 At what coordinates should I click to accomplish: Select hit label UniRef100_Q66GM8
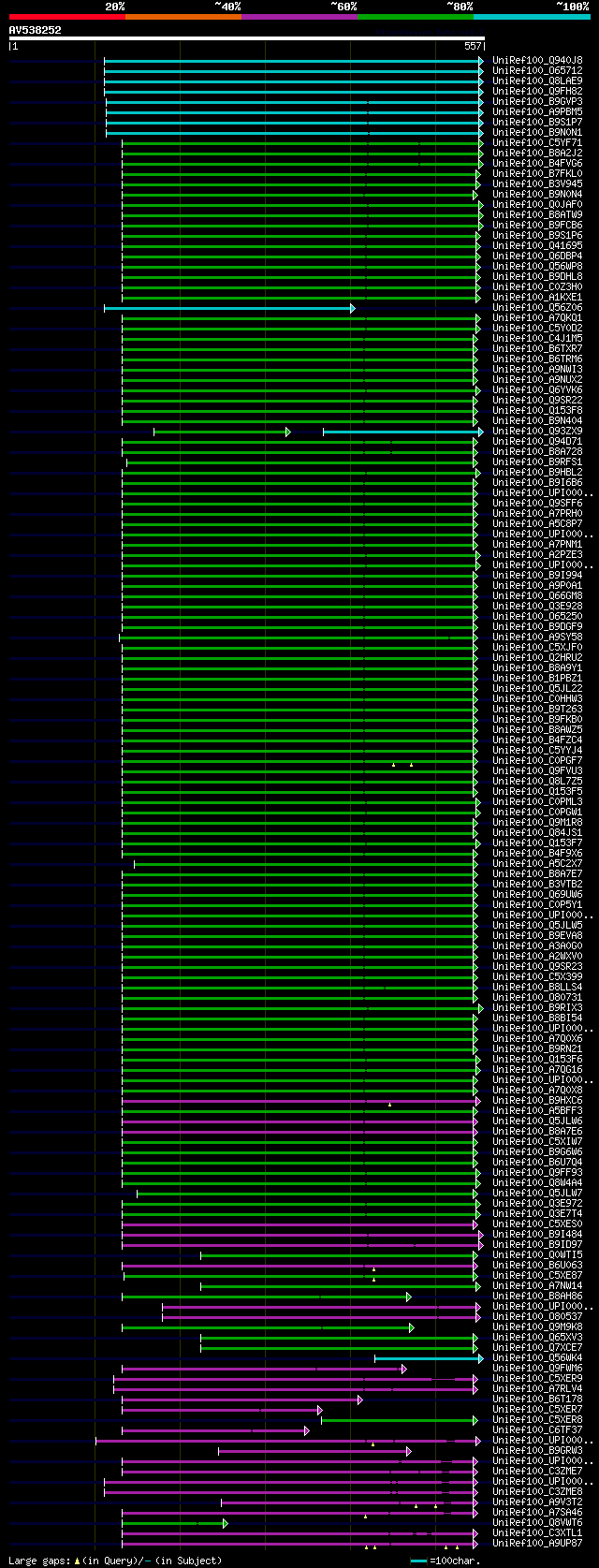[x=537, y=595]
